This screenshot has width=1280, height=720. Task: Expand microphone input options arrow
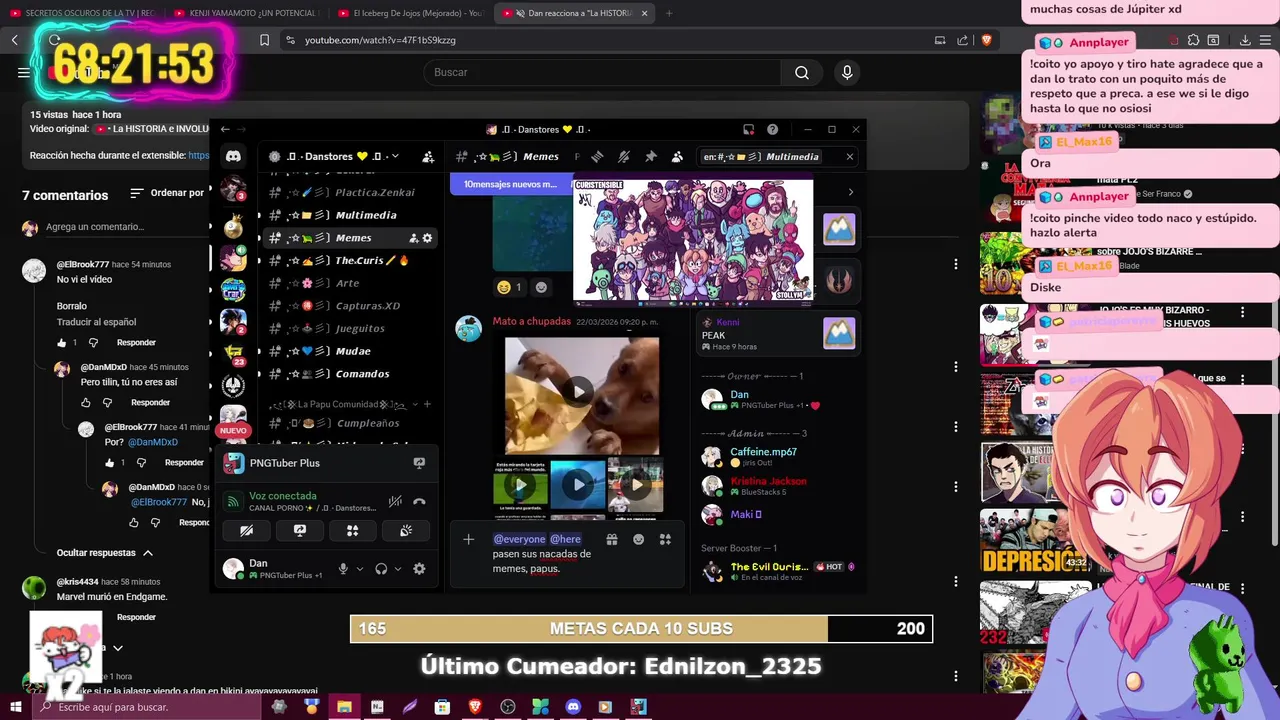(x=360, y=569)
